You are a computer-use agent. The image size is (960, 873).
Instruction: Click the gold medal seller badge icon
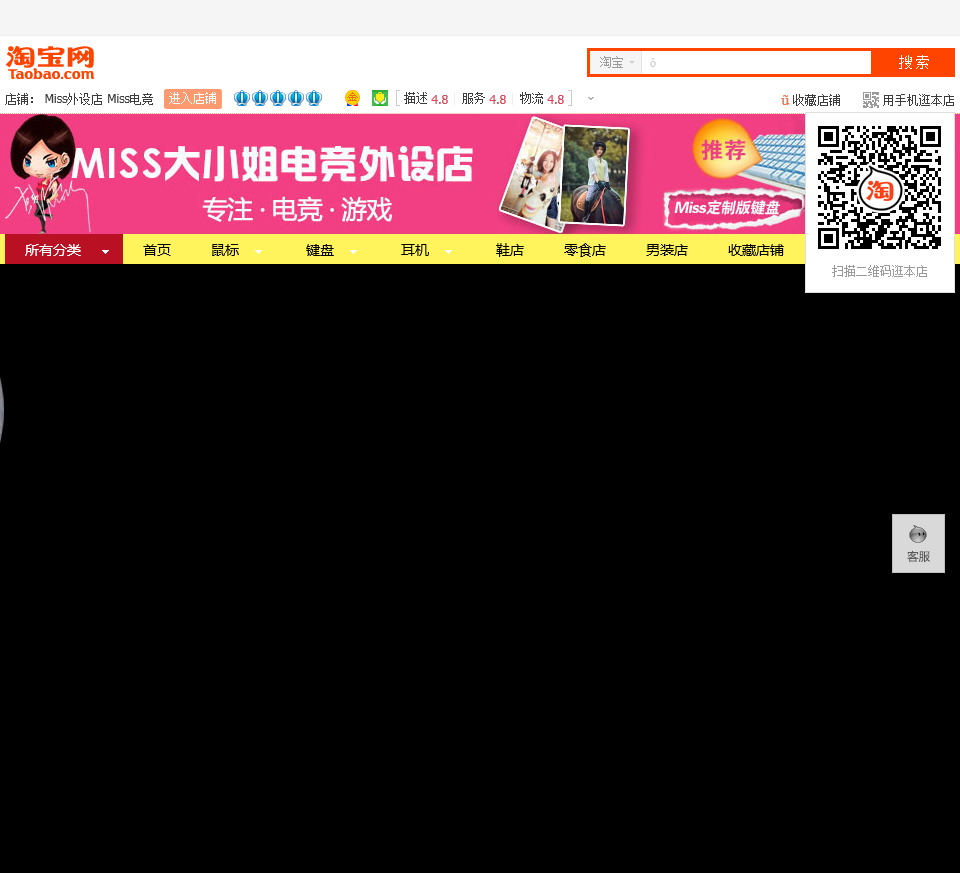[352, 98]
